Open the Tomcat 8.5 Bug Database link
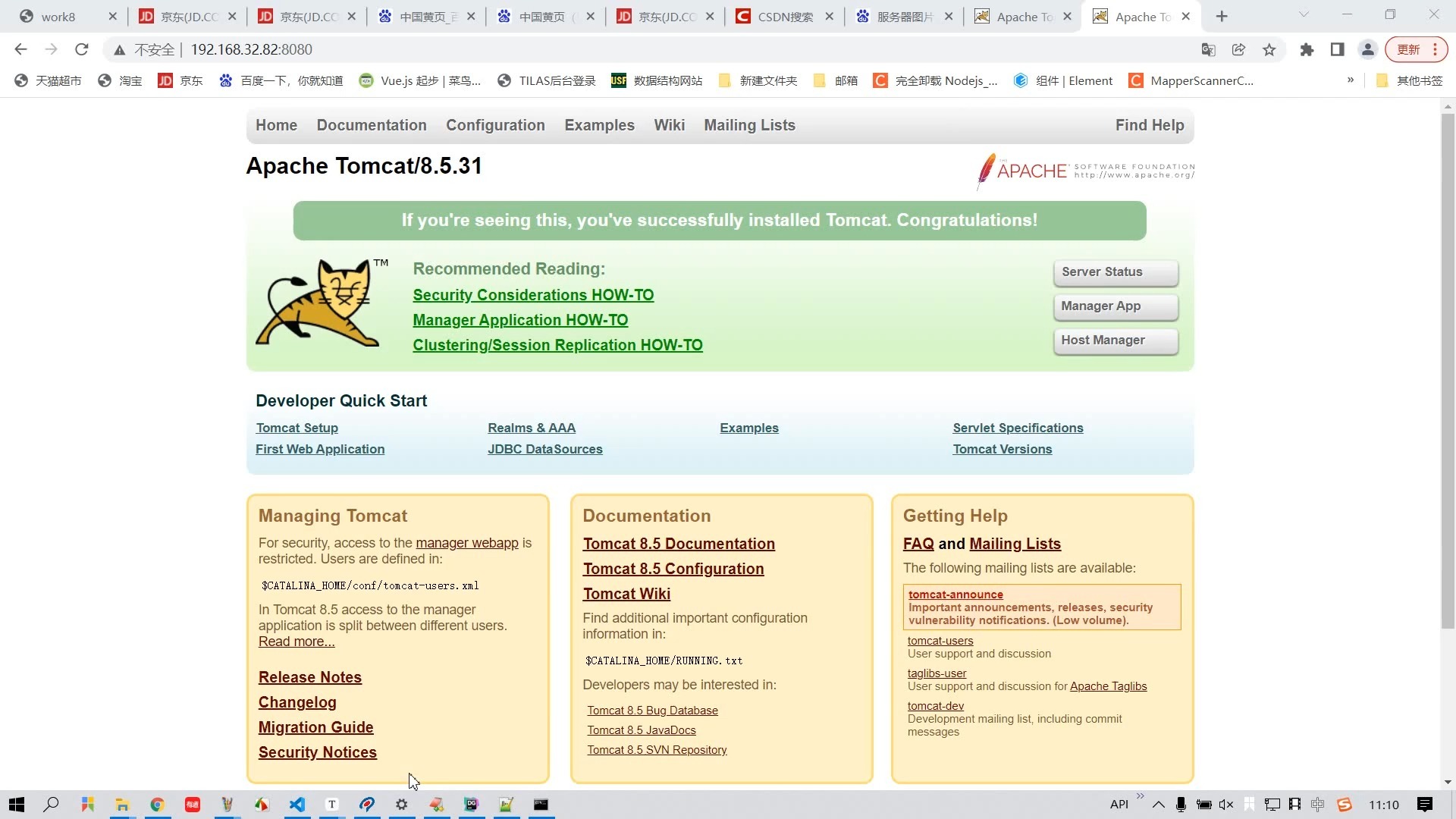Screen dimensions: 1456x819 (652, 711)
